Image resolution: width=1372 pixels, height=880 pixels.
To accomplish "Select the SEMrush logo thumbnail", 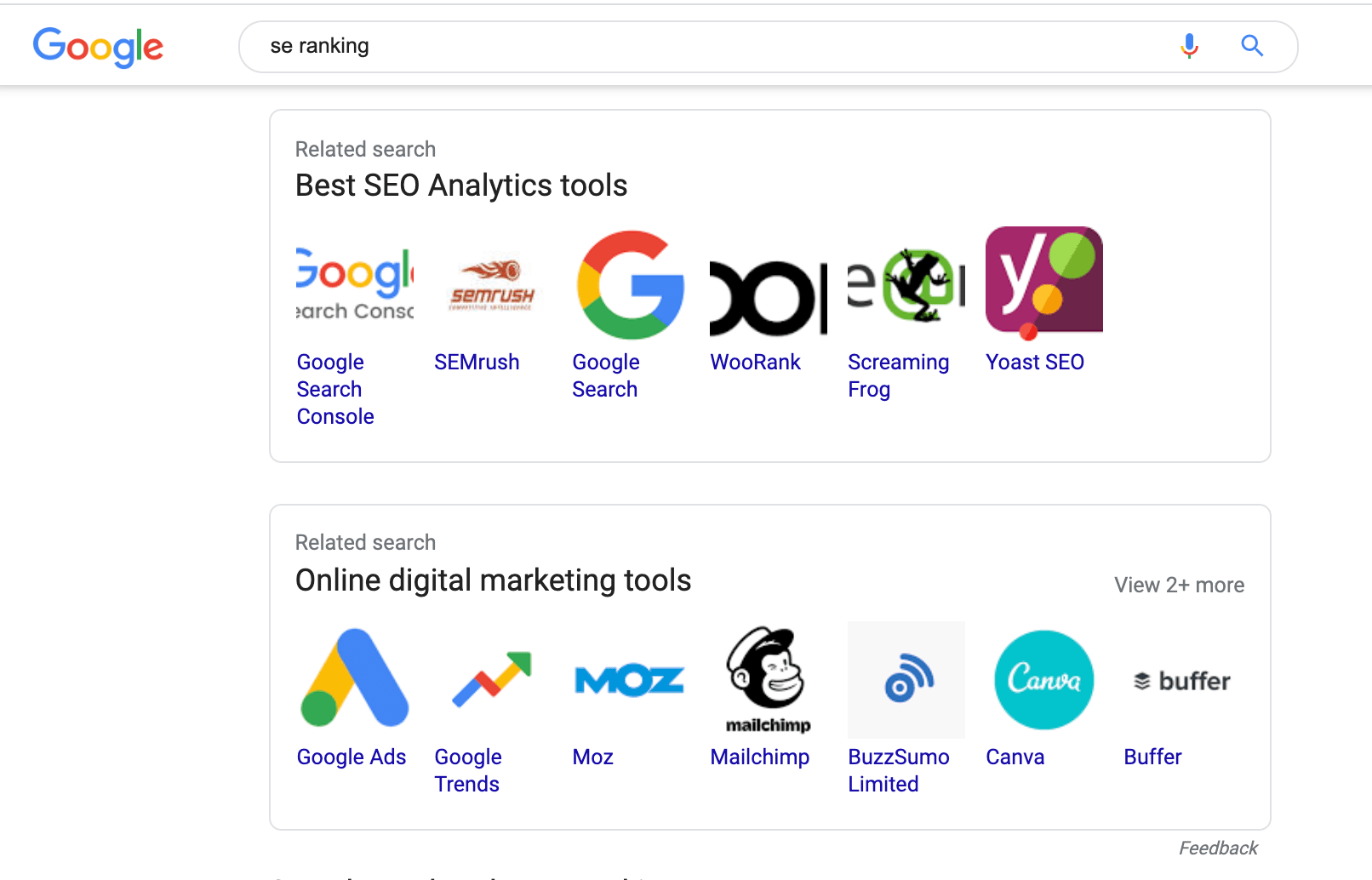I will coord(492,285).
